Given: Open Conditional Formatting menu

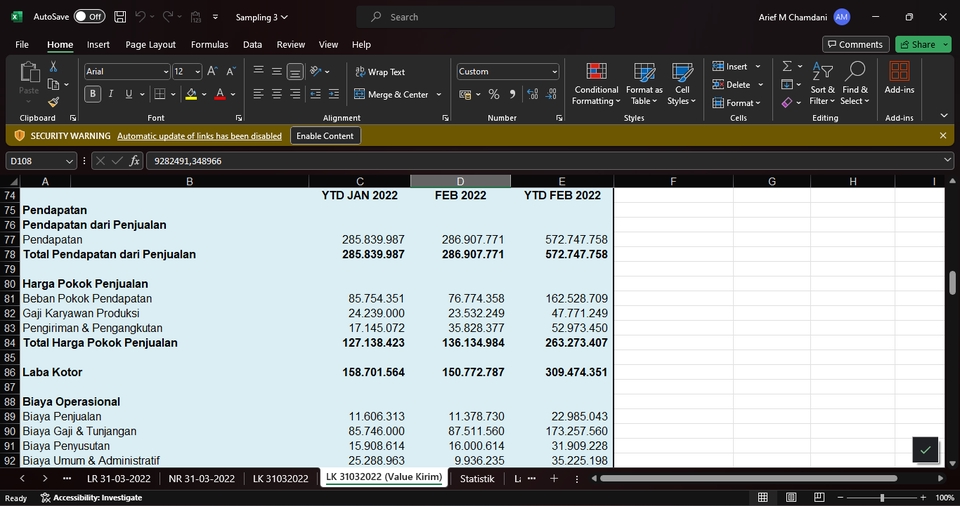Looking at the screenshot, I should coord(596,85).
